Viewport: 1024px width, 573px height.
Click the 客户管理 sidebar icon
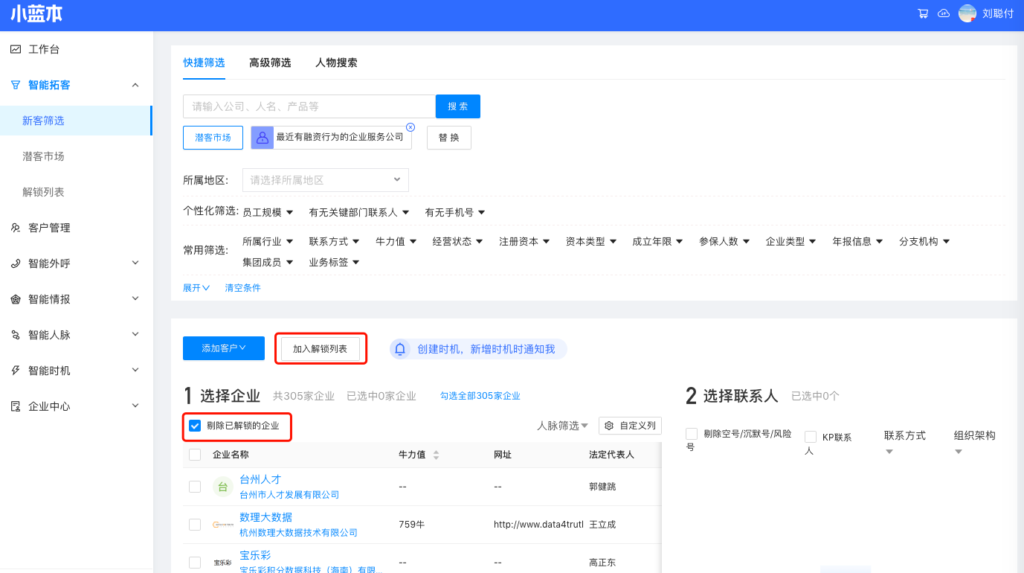coord(15,228)
